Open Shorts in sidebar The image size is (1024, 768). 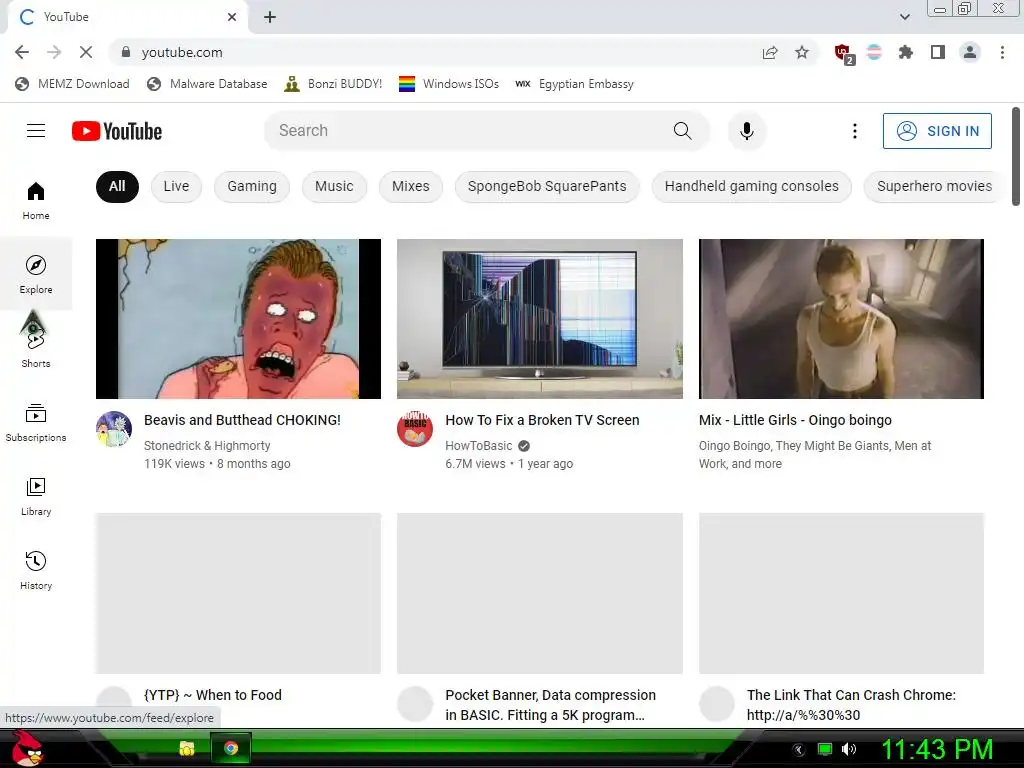pyautogui.click(x=36, y=348)
